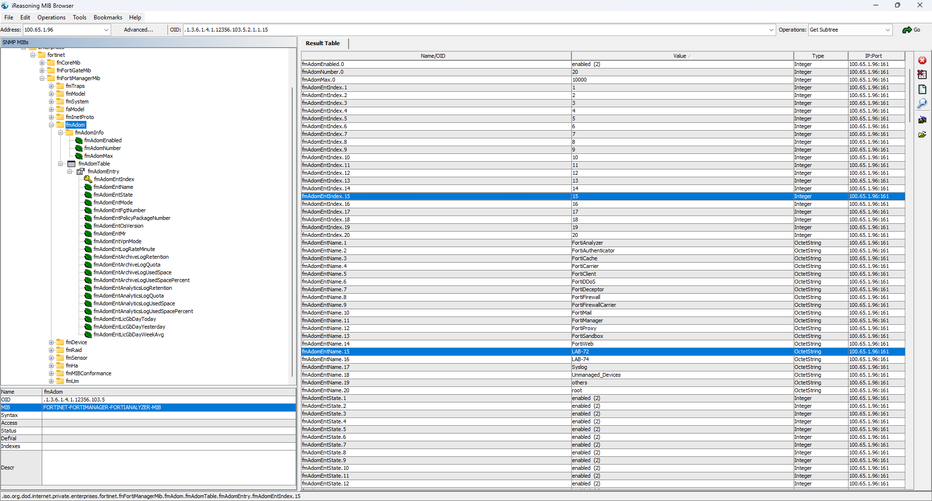Expand the fnFortiGateMib tree node
Image resolution: width=932 pixels, height=501 pixels.
(x=42, y=70)
